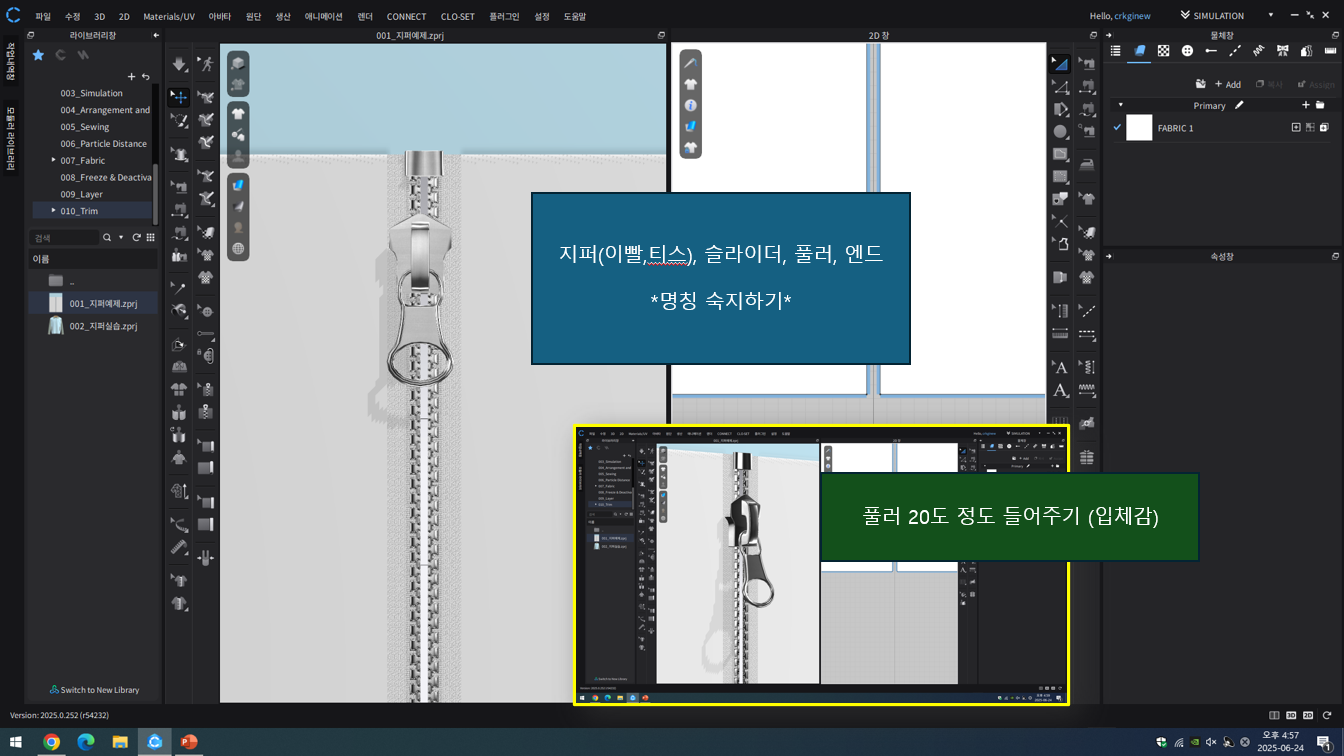This screenshot has height=756, width=1344.
Task: Expand the 007_Fabric tree arrow
Action: click(x=54, y=160)
